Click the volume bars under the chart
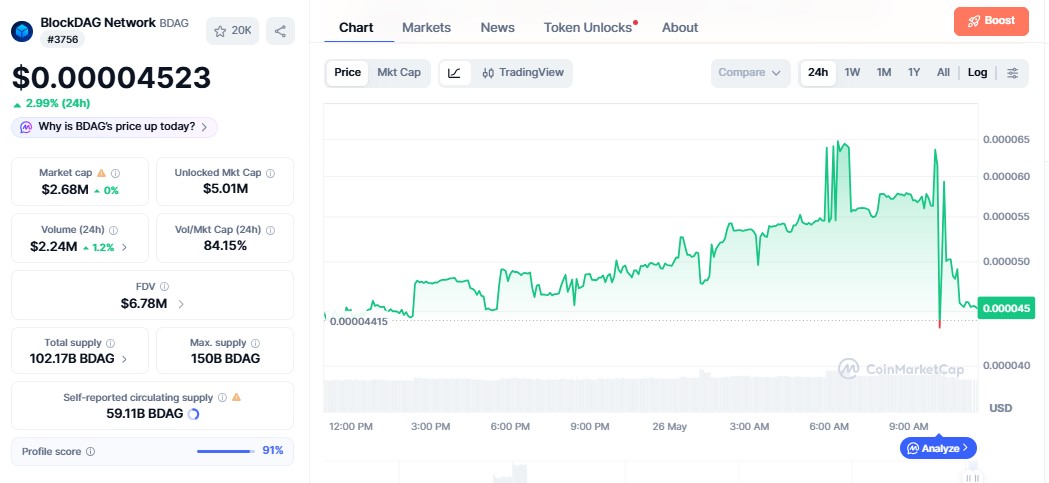Image resolution: width=1049 pixels, height=483 pixels. click(x=650, y=395)
